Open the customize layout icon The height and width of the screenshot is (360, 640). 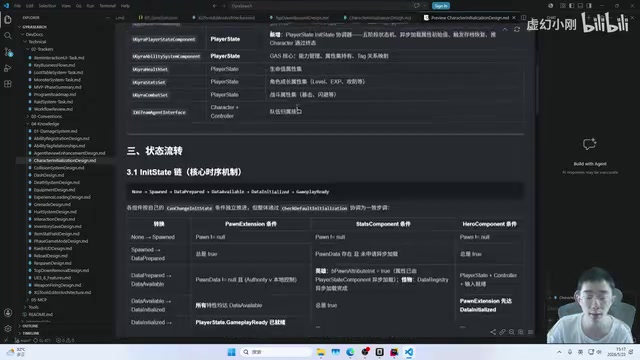click(563, 6)
